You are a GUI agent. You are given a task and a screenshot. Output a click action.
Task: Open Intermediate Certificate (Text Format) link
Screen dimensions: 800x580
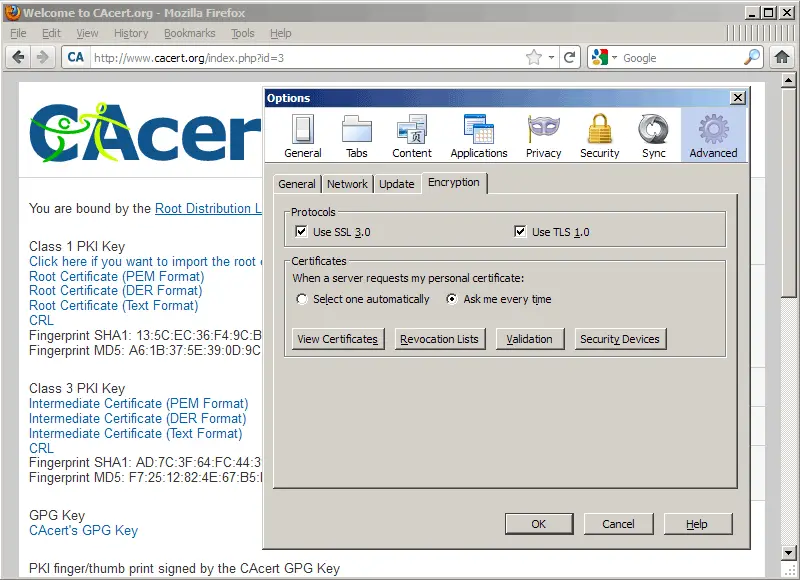click(x=135, y=434)
